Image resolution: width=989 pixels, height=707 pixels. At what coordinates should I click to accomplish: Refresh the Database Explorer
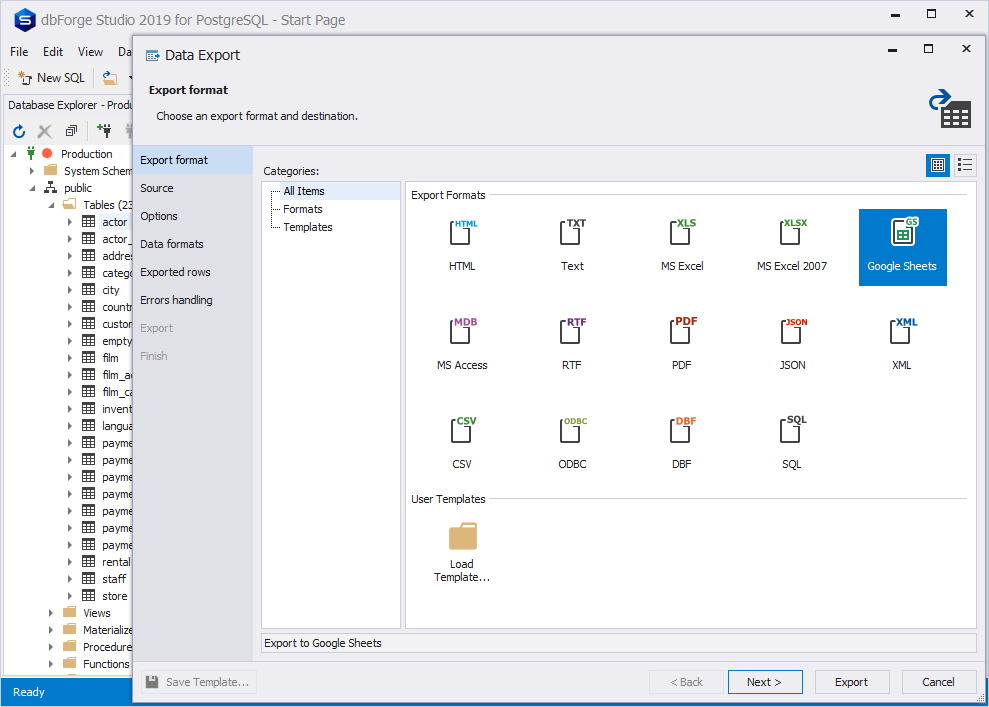[x=19, y=131]
